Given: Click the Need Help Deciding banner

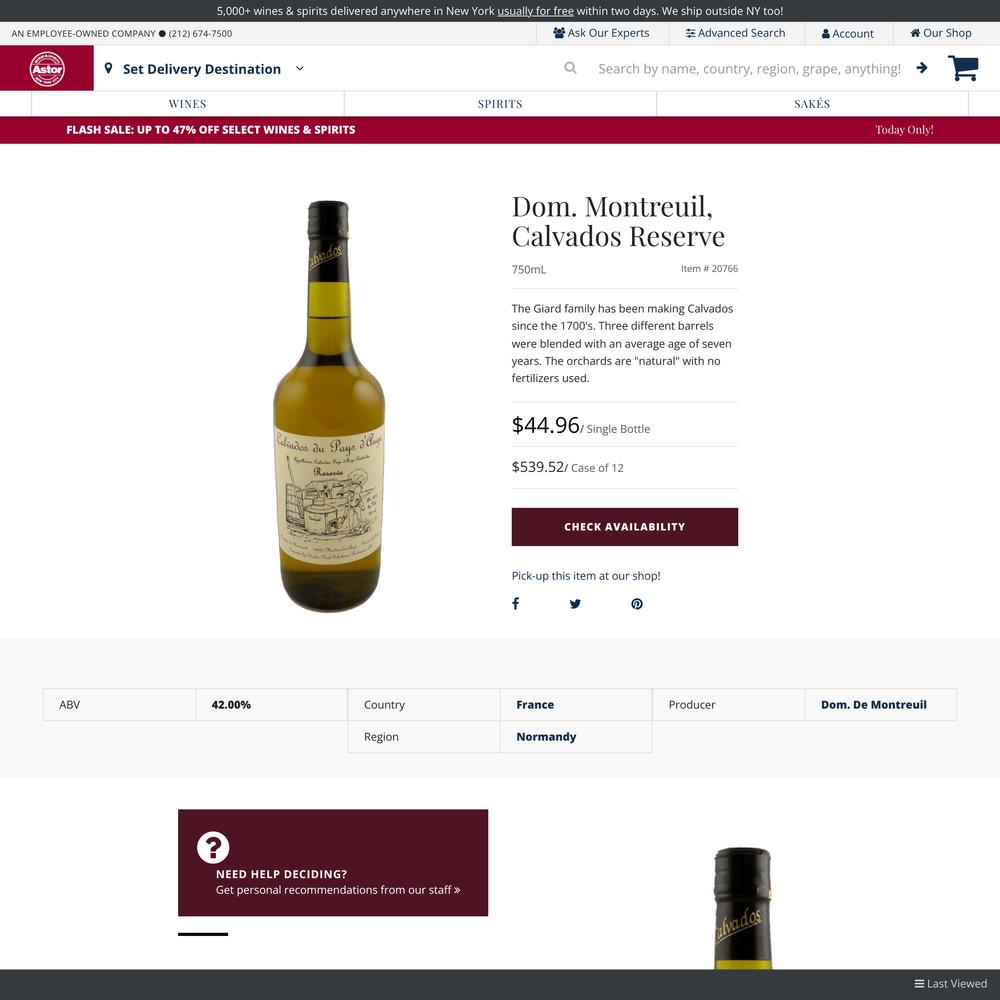Looking at the screenshot, I should point(333,863).
